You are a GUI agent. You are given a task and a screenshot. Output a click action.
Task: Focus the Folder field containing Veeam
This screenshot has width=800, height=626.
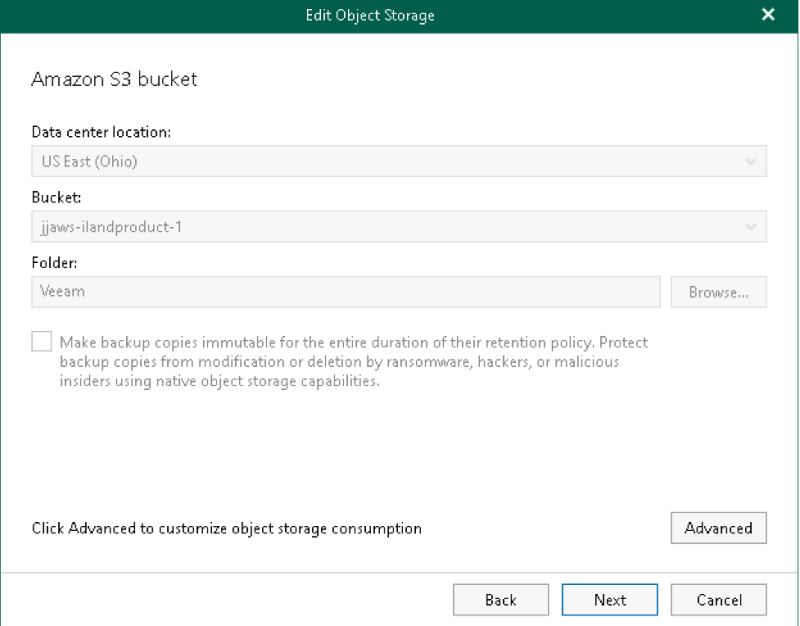345,292
